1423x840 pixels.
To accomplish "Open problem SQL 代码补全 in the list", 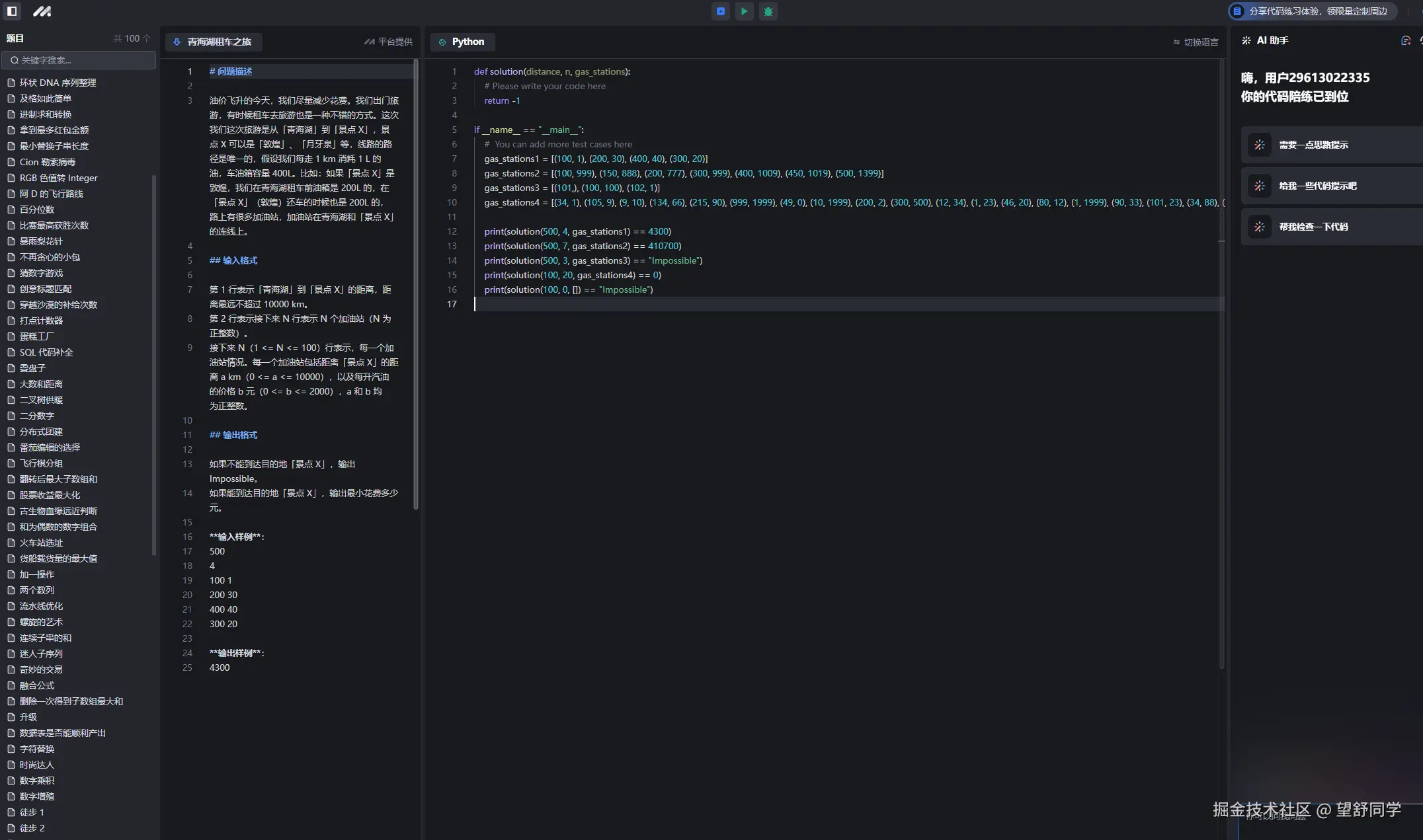I will [46, 352].
